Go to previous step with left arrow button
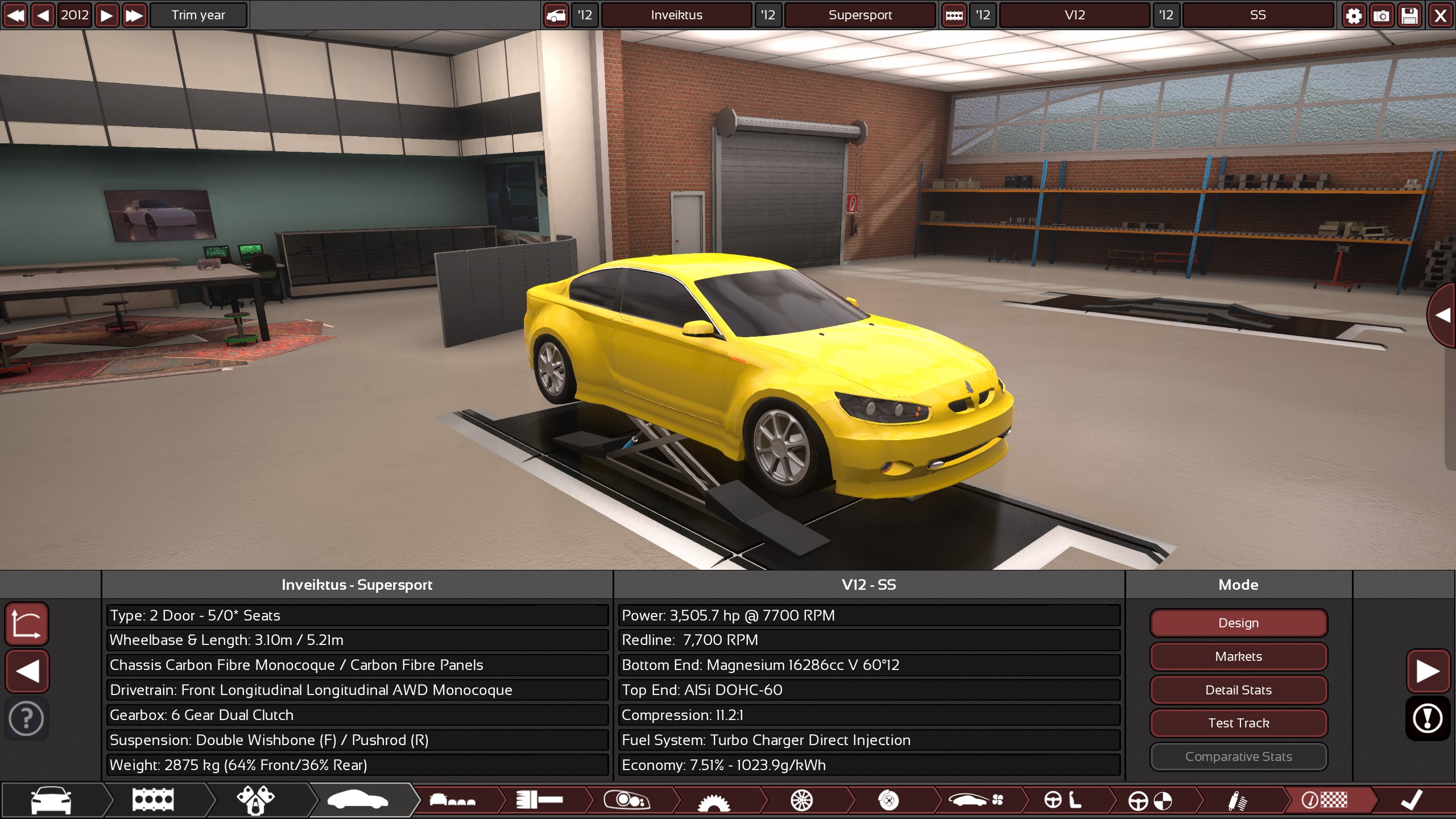 pos(27,671)
